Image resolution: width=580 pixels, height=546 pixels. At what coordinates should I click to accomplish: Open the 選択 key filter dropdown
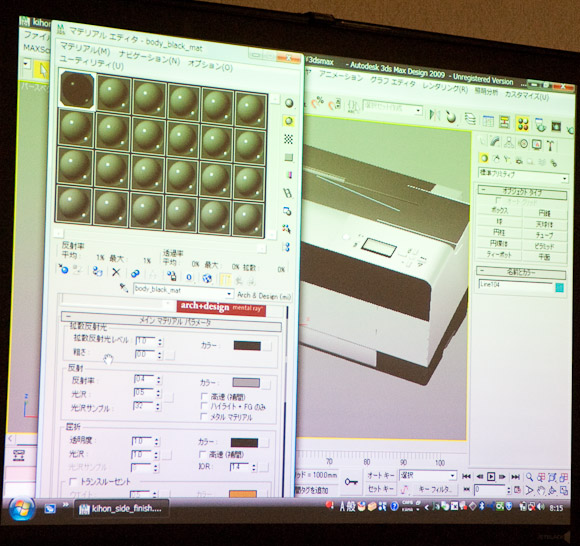coord(453,475)
